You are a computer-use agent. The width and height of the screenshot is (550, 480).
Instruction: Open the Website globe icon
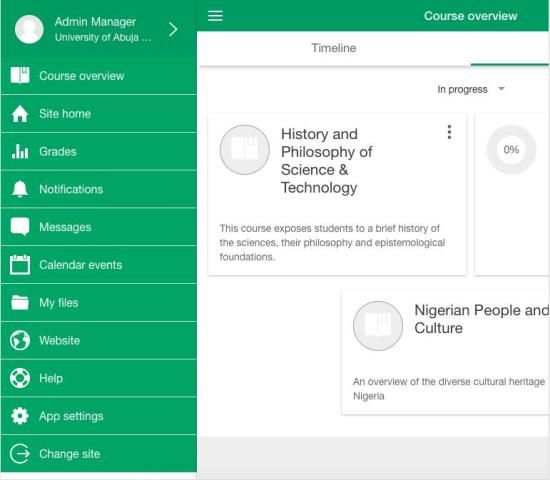[20, 340]
